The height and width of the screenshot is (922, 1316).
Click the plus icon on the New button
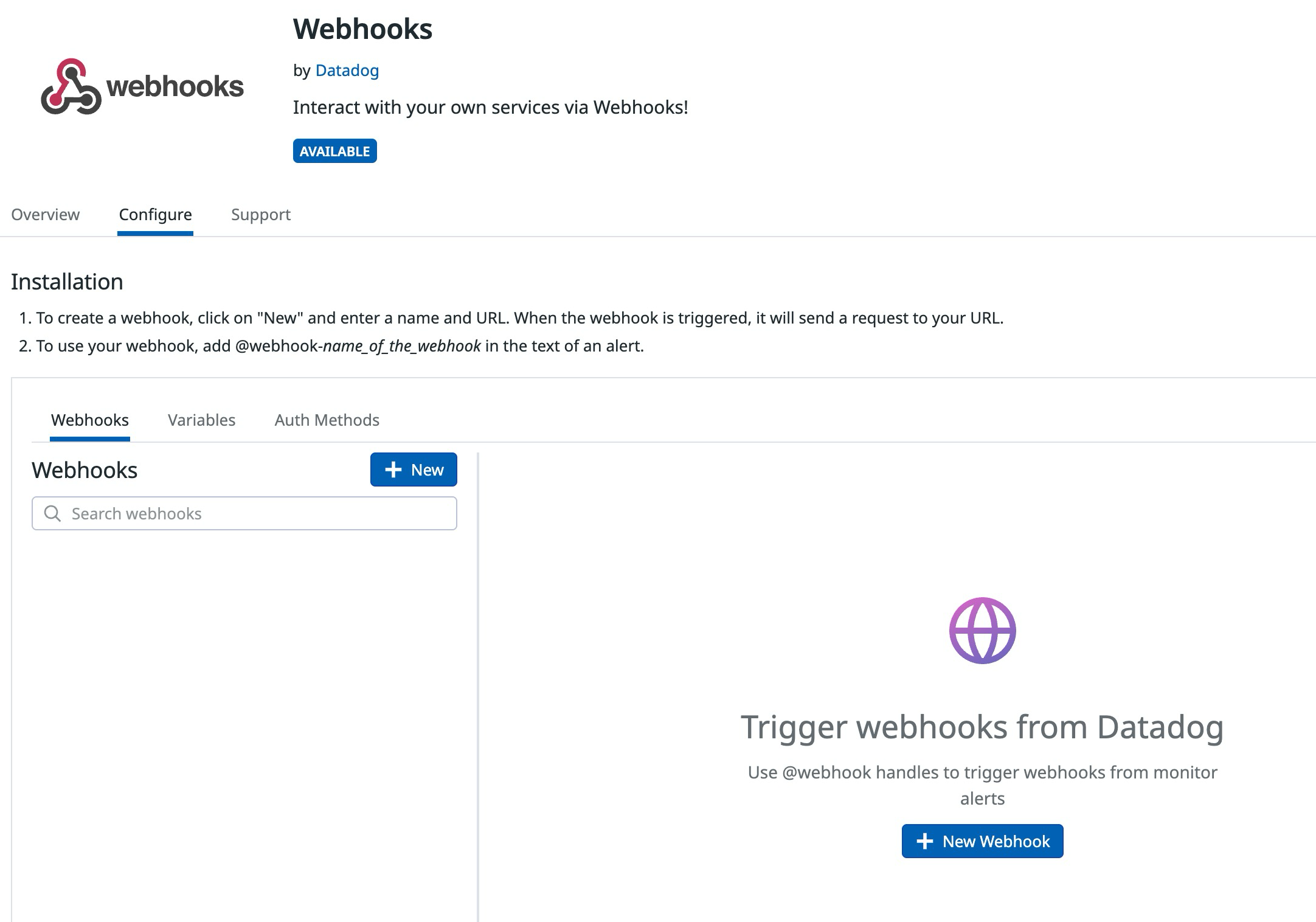point(393,469)
